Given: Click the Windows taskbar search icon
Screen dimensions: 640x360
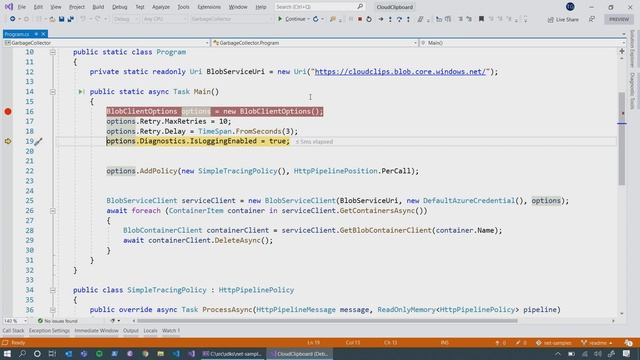Looking at the screenshot, I should (x=22, y=354).
